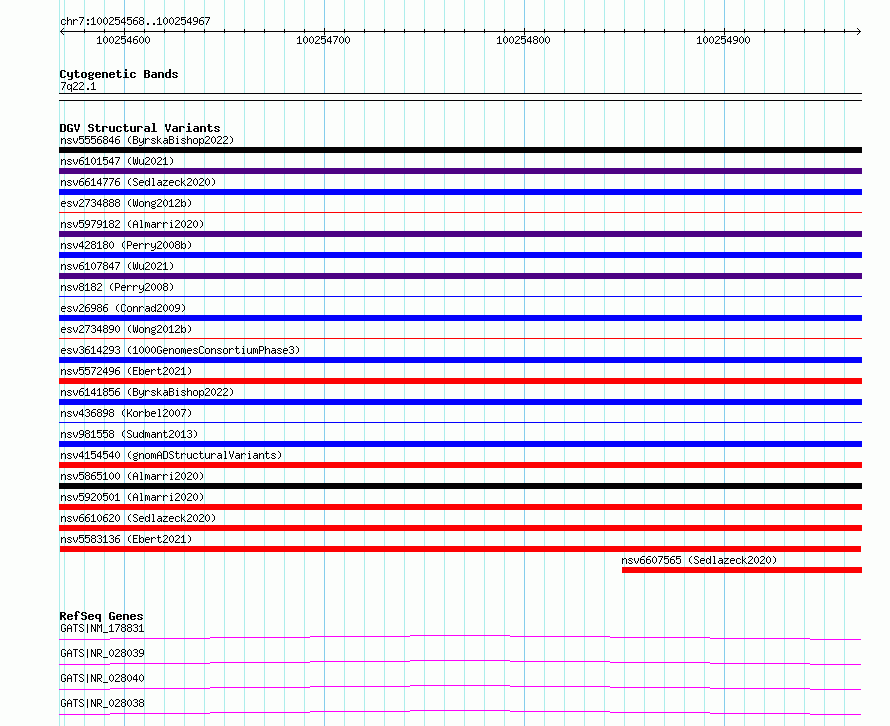The width and height of the screenshot is (890, 726).
Task: Open variant nsv6610620 (Sedlazeck2020) label
Action: (x=138, y=518)
